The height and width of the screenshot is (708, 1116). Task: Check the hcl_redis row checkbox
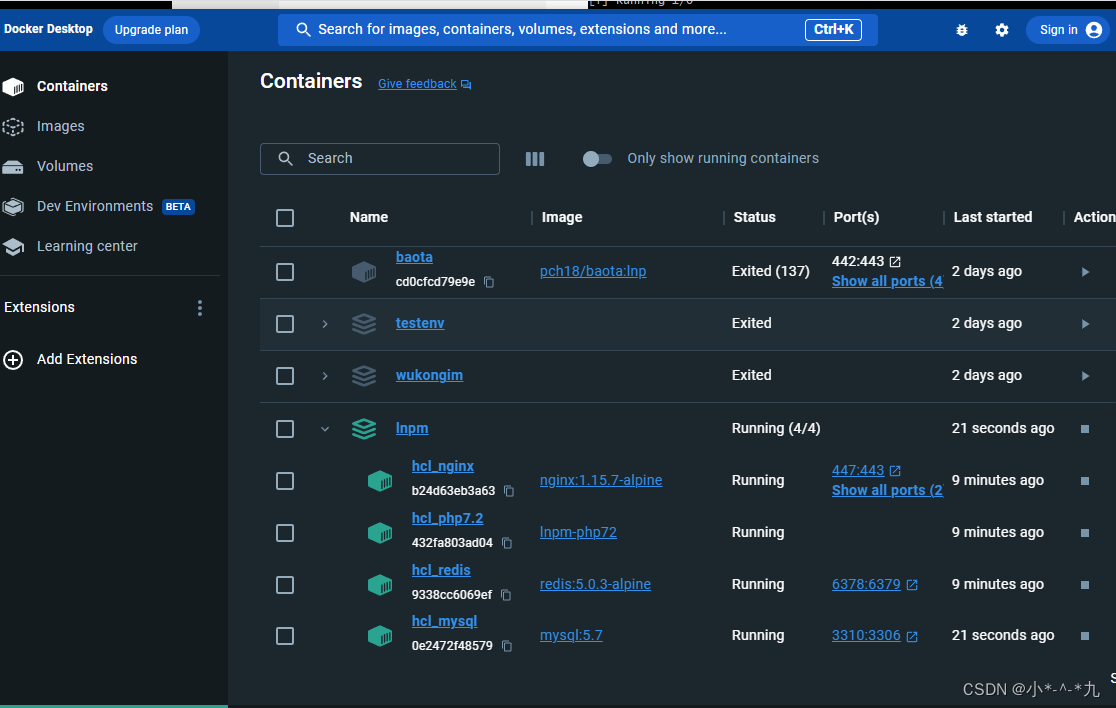[285, 585]
